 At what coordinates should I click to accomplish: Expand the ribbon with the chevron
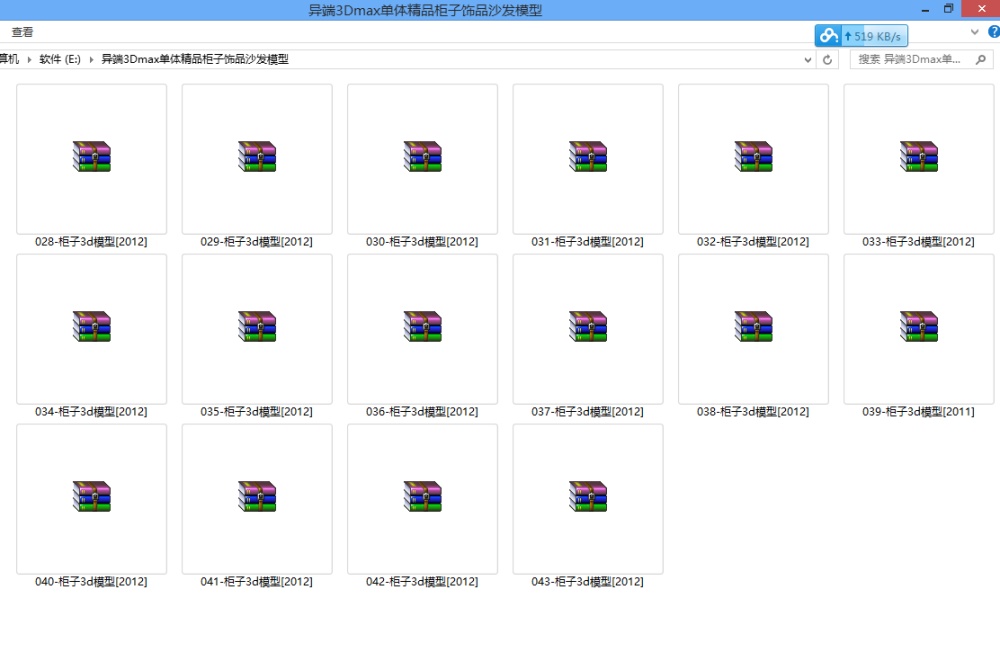(x=975, y=32)
